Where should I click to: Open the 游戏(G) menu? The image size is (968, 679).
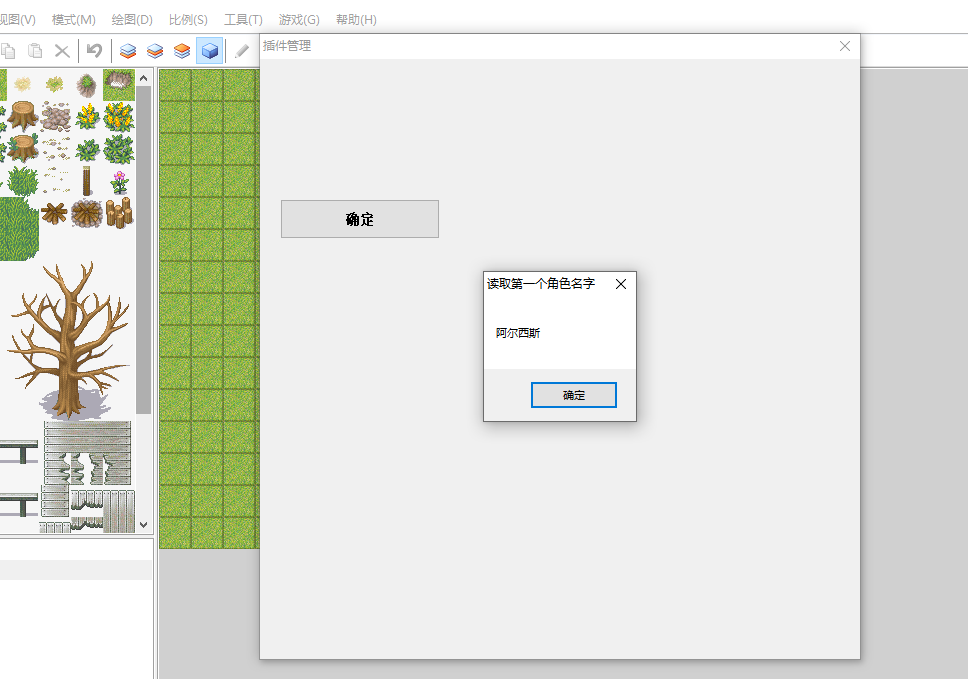tap(299, 20)
